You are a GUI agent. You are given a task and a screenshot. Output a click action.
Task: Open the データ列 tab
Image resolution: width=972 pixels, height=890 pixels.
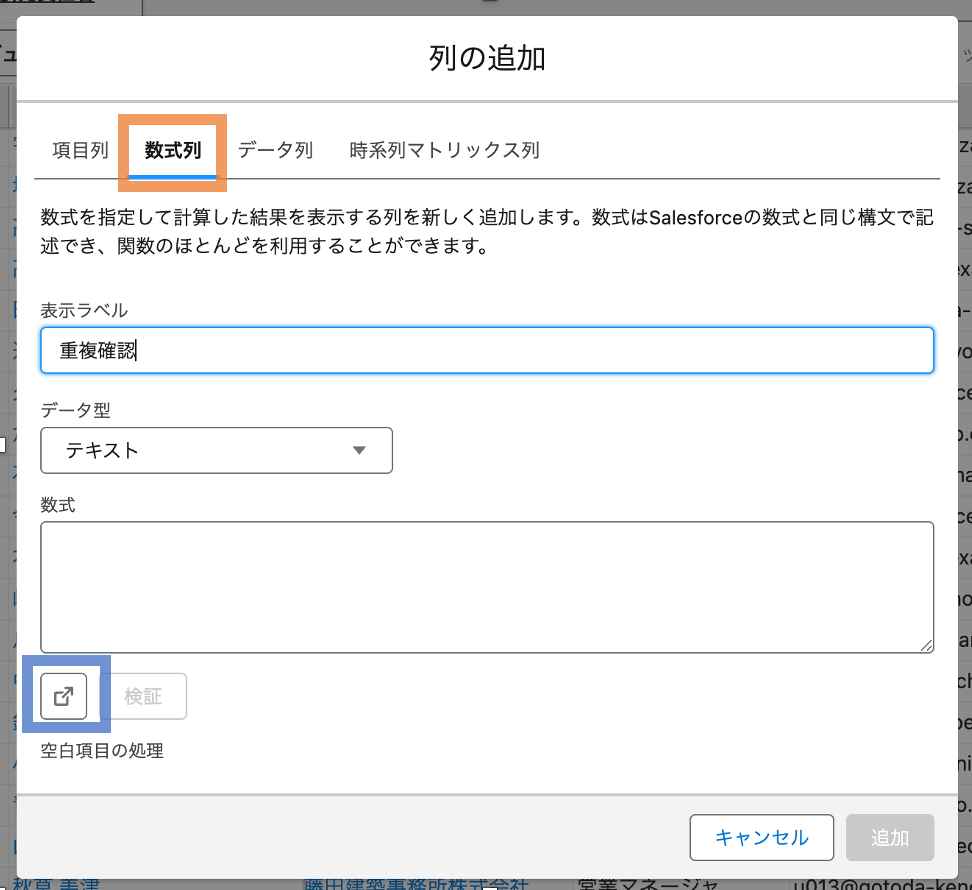click(x=275, y=151)
